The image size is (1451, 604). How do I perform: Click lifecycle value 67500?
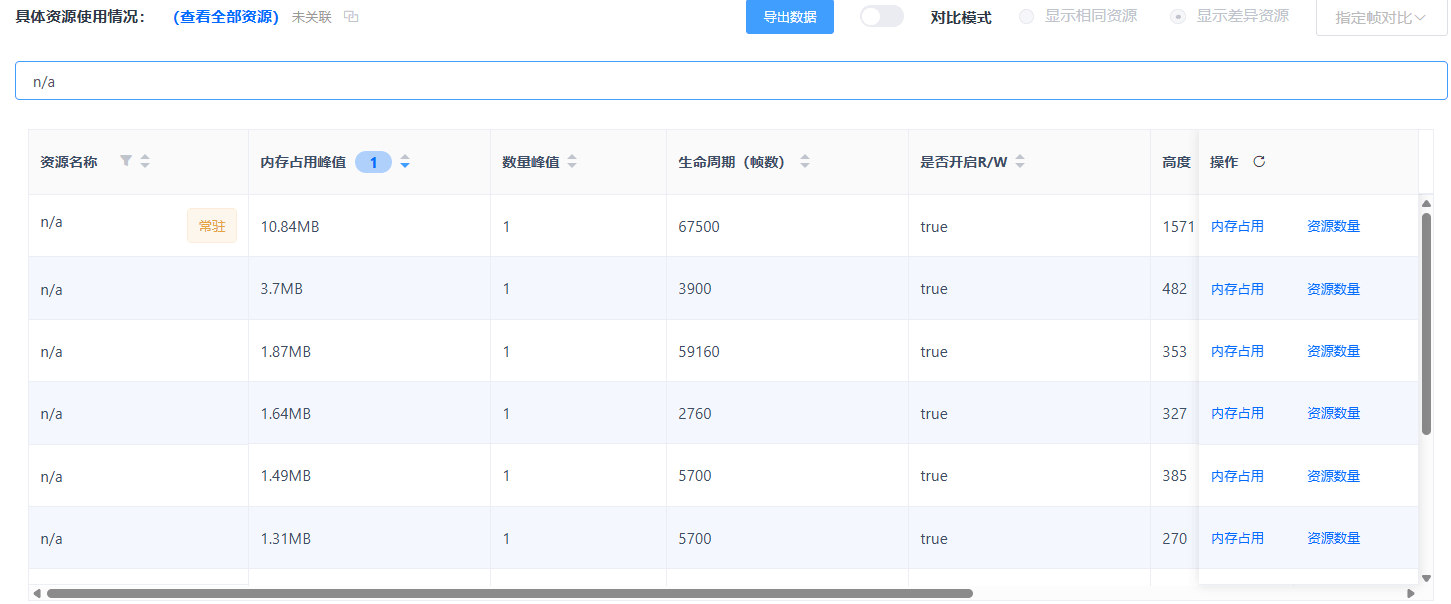point(699,227)
